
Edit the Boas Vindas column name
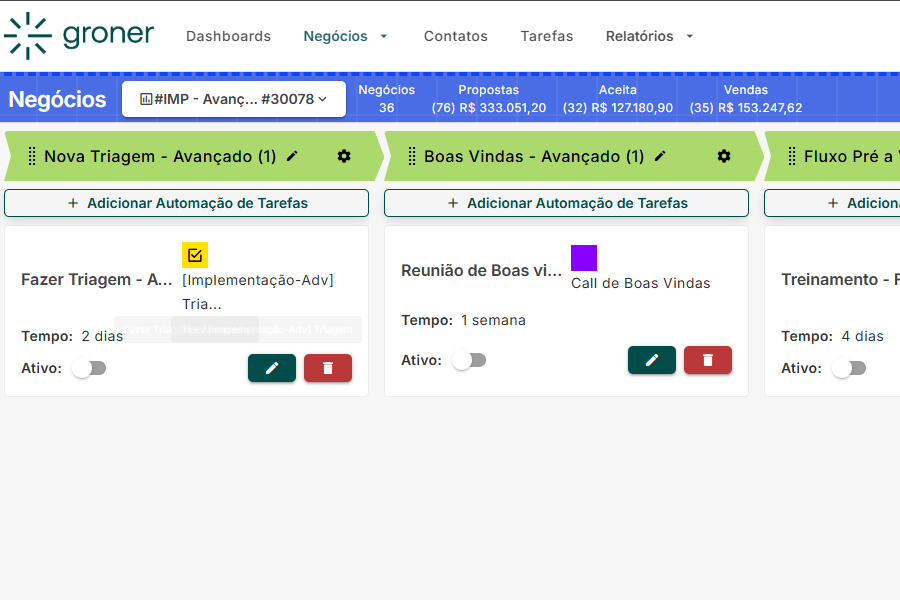661,156
